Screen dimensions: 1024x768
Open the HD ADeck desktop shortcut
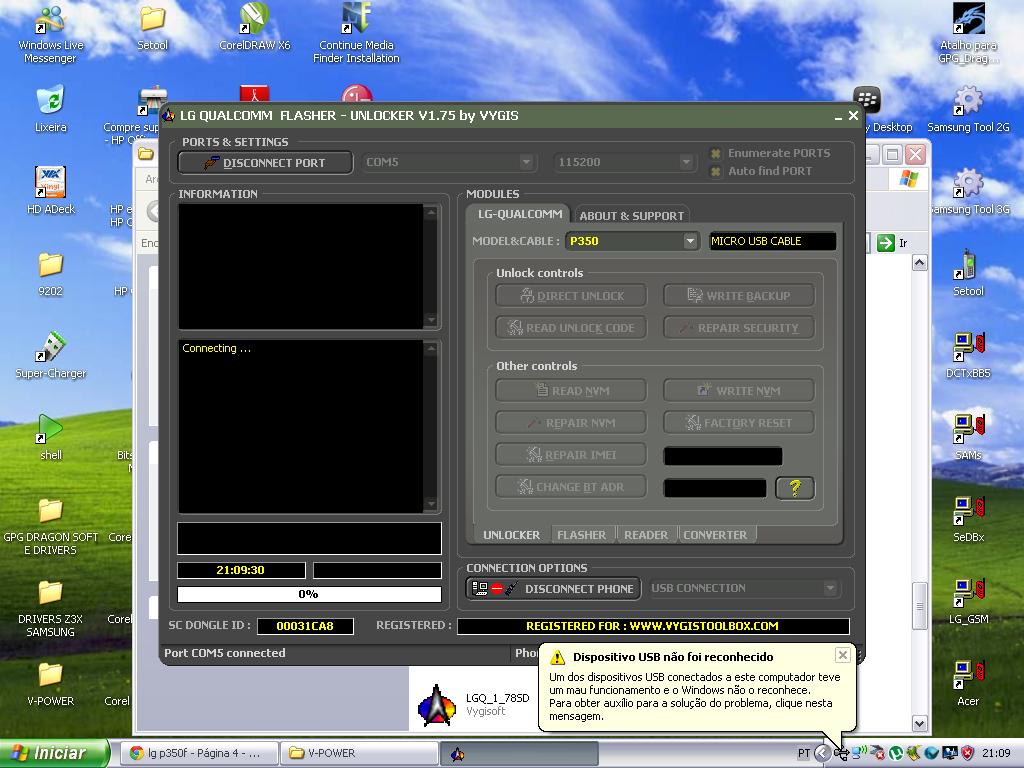tap(50, 191)
